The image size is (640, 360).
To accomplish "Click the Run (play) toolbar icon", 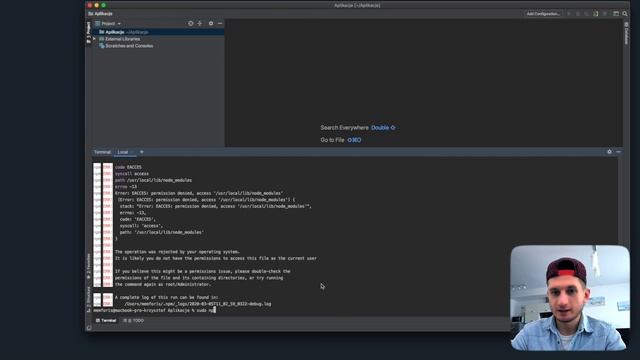I will coord(569,14).
